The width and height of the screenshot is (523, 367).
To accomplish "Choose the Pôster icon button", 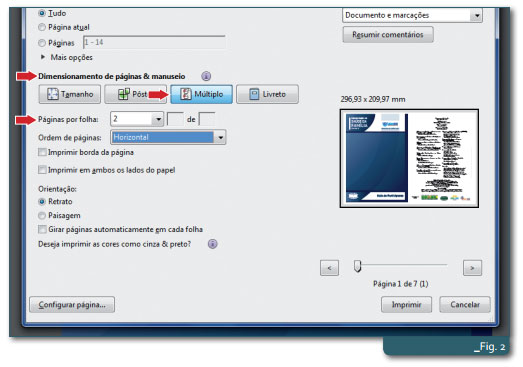I will (135, 94).
